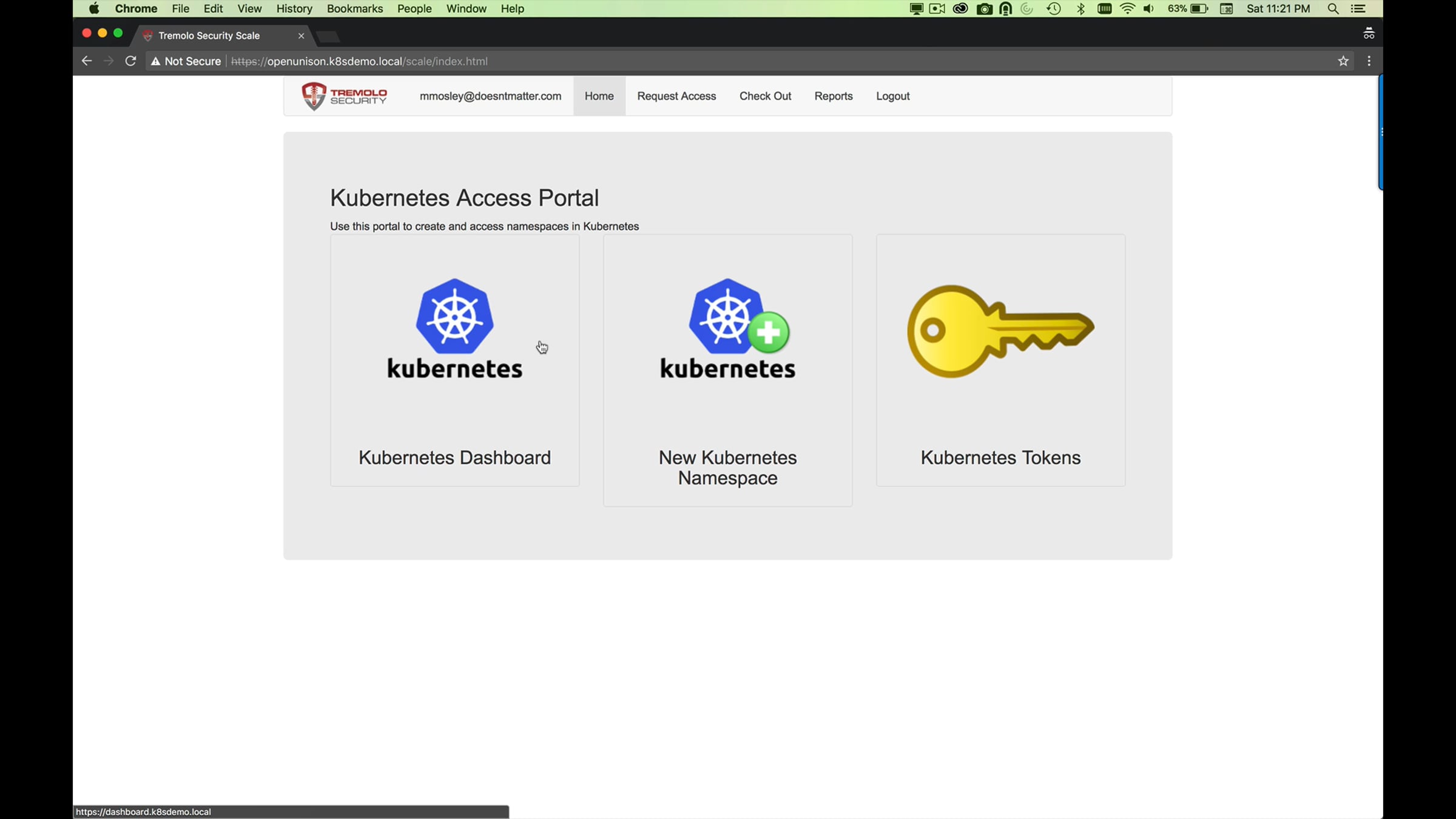The width and height of the screenshot is (1456, 819).
Task: Open the Time Machine menu bar icon
Action: click(x=1054, y=8)
